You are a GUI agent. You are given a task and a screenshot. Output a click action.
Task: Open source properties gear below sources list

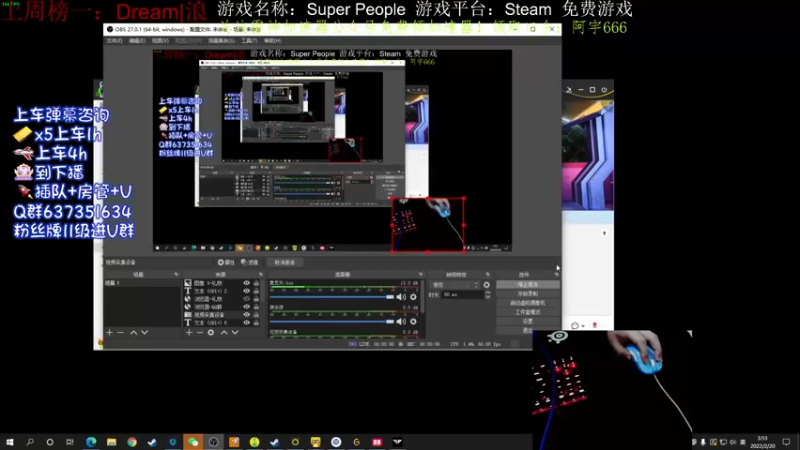tap(211, 333)
